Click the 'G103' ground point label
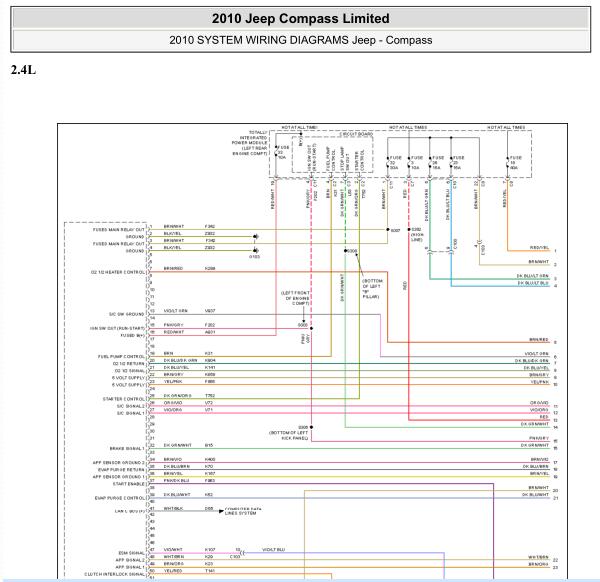 pyautogui.click(x=254, y=257)
